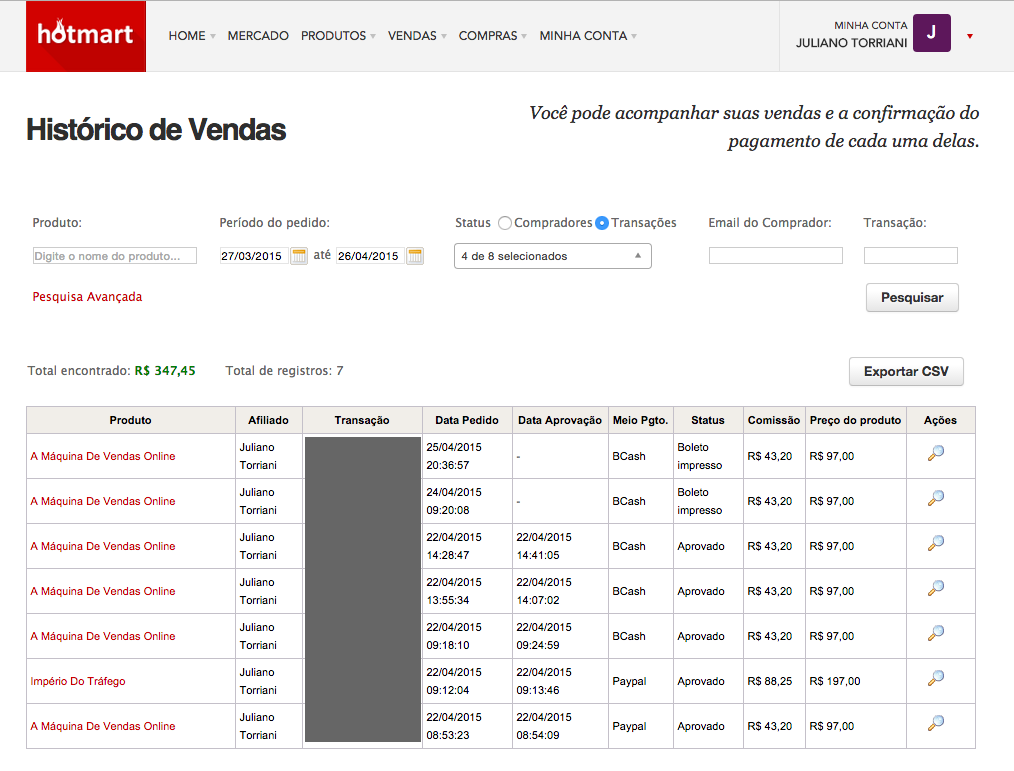The width and height of the screenshot is (1014, 771).
Task: Open Império Do Tráfego product link
Action: click(x=78, y=681)
